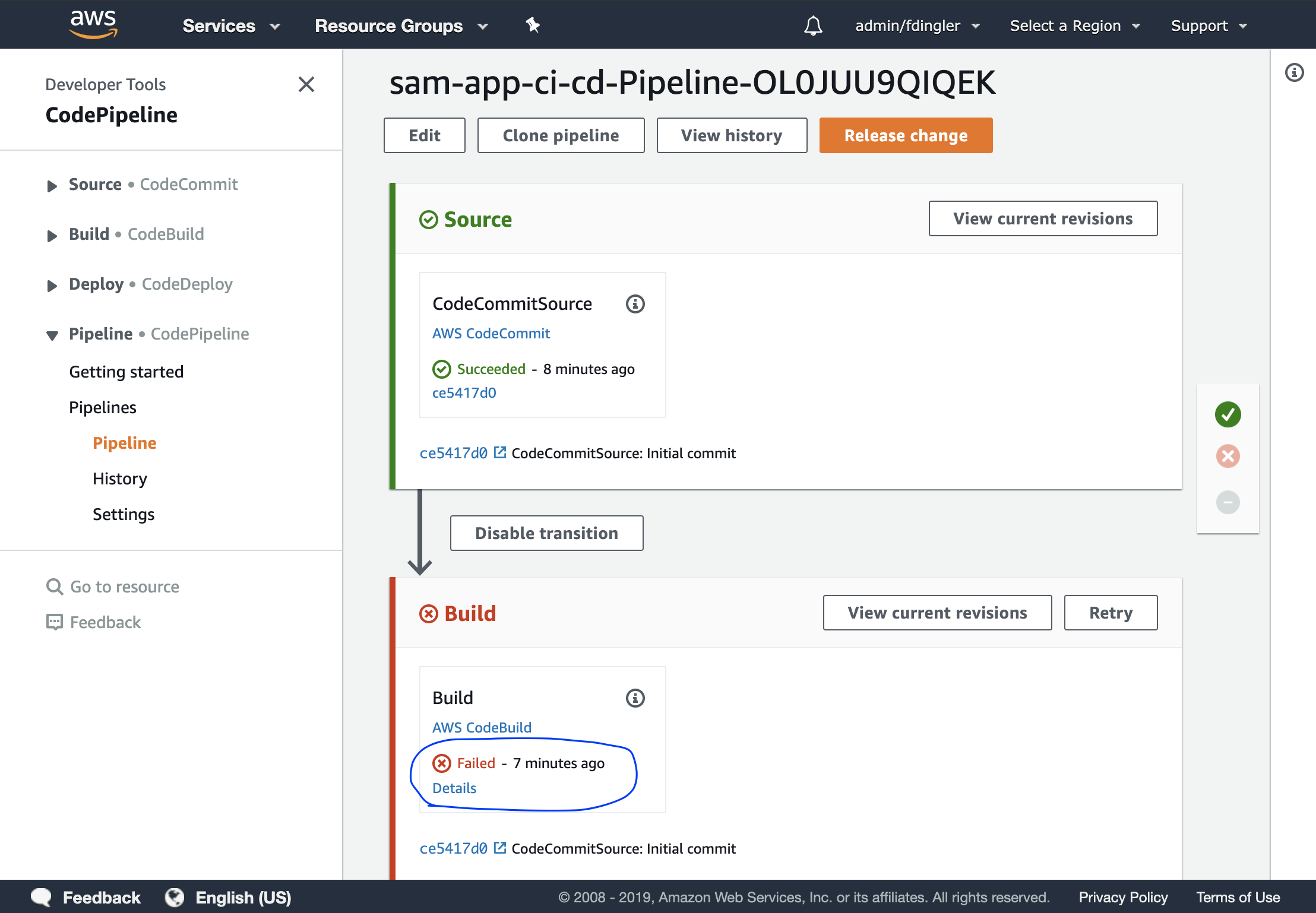
Task: Click the grey minus stage indicator
Action: (x=1228, y=502)
